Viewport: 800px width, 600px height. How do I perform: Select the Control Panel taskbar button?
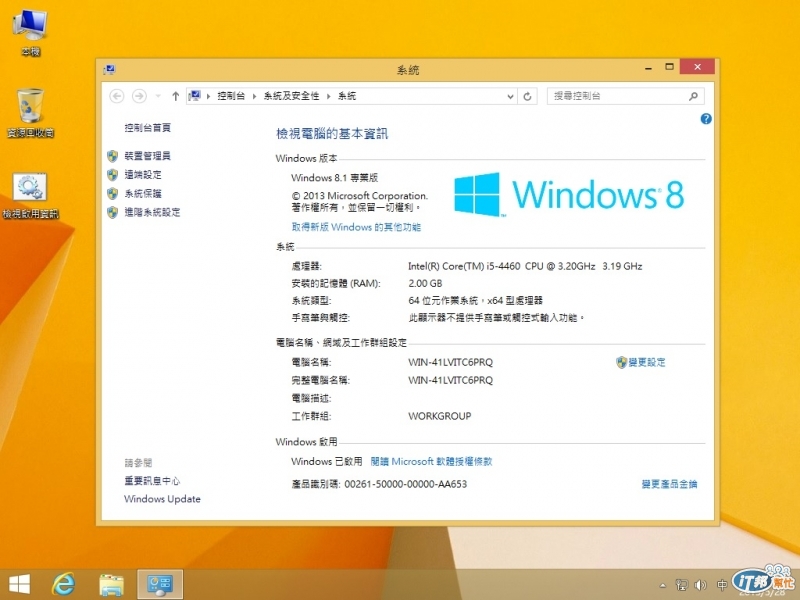(160, 584)
